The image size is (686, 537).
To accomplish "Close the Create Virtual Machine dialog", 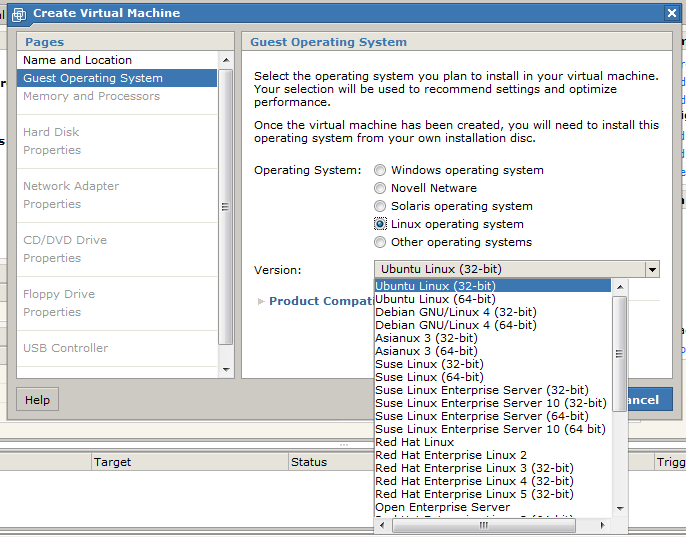I will (x=672, y=13).
